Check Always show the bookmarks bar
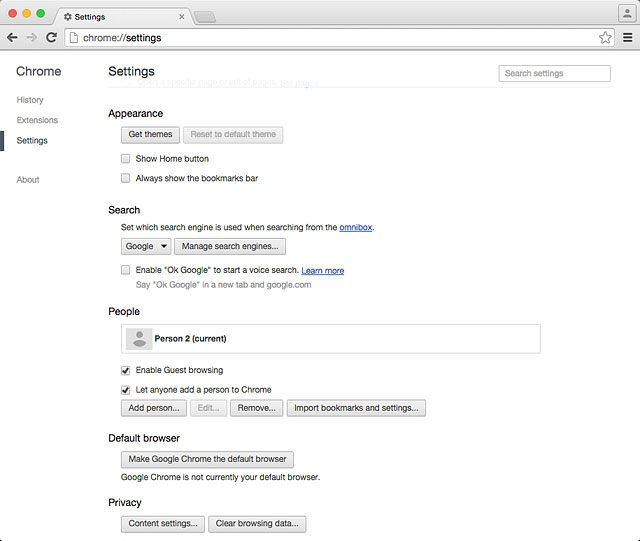 pyautogui.click(x=125, y=178)
